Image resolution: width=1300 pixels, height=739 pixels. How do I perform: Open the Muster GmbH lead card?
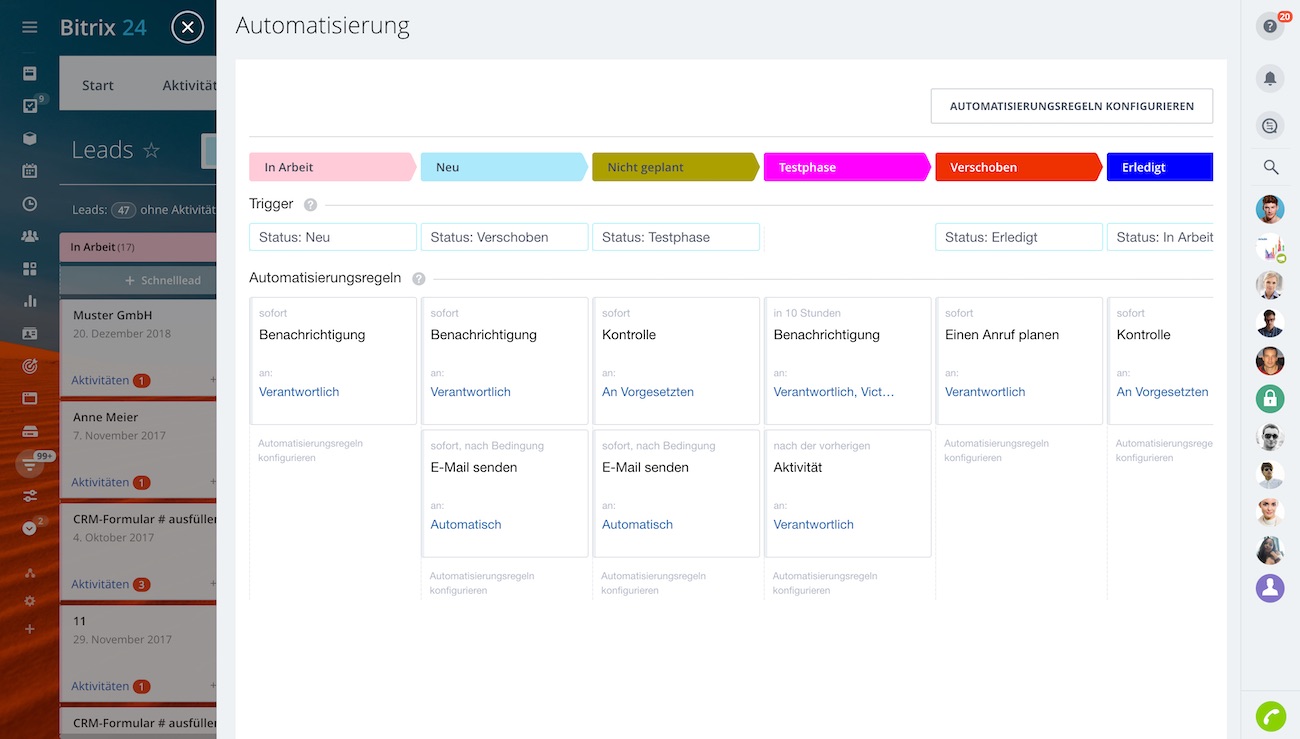pyautogui.click(x=138, y=346)
